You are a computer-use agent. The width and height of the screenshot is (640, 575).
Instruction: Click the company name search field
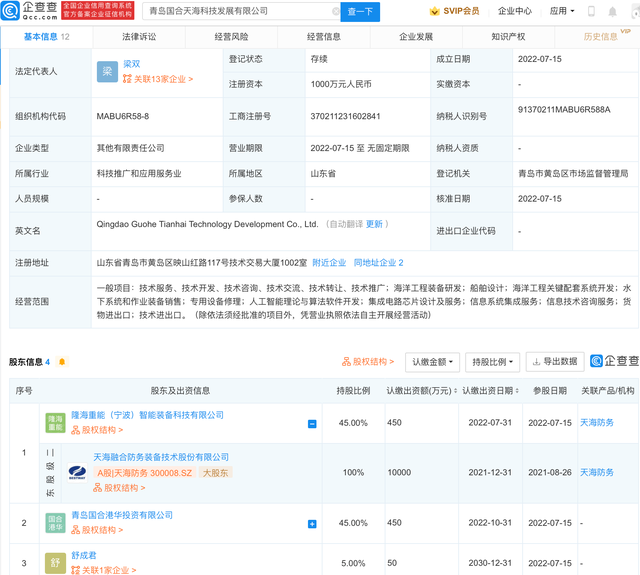point(240,12)
